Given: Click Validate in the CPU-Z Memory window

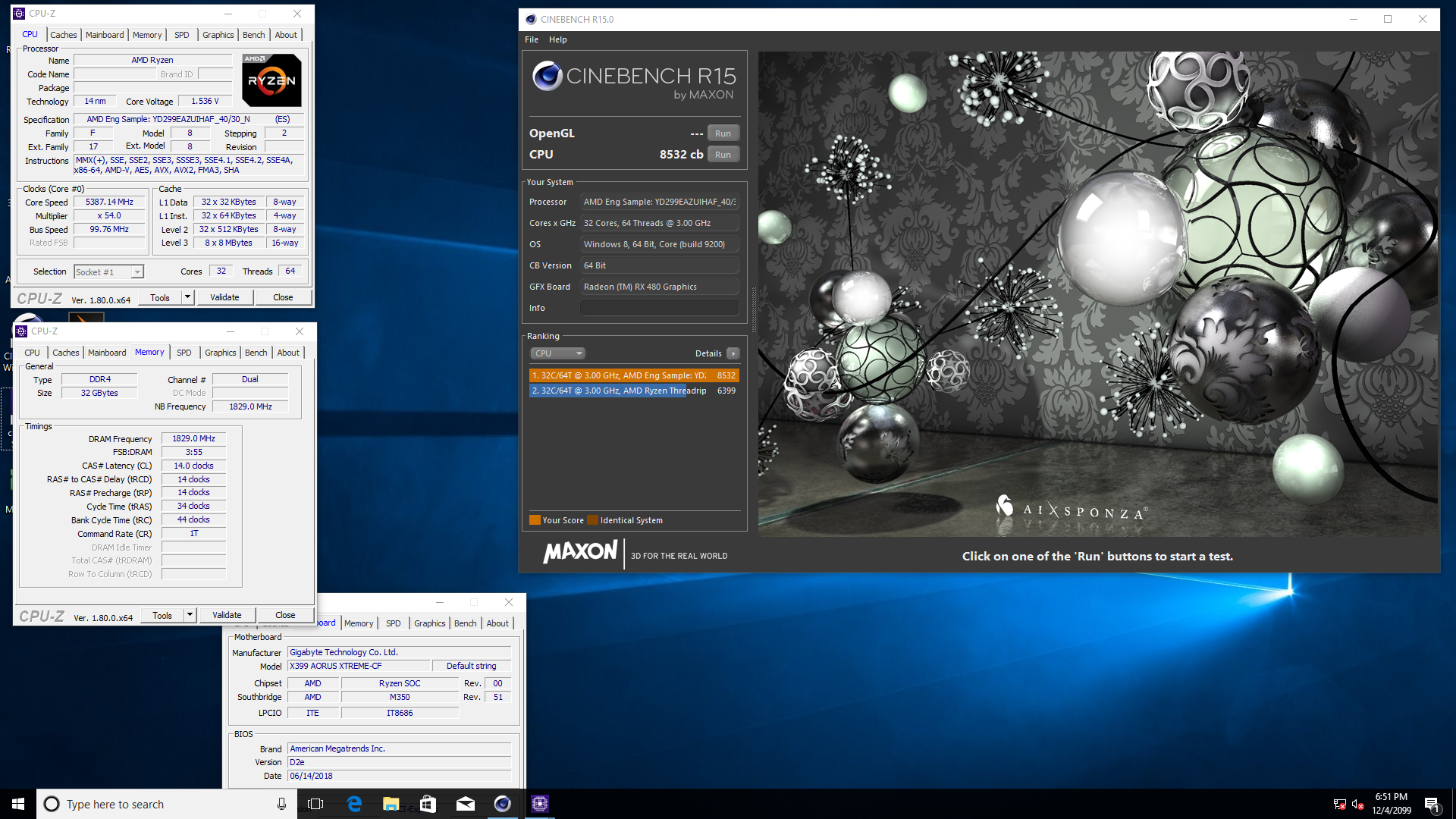Looking at the screenshot, I should [227, 615].
